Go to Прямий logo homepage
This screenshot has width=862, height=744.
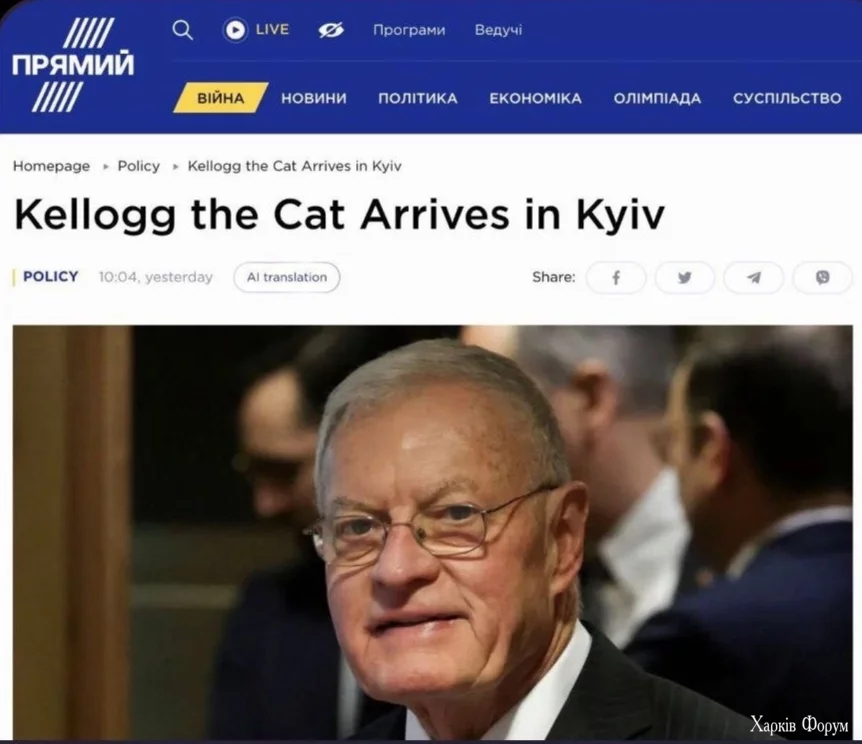coord(73,65)
